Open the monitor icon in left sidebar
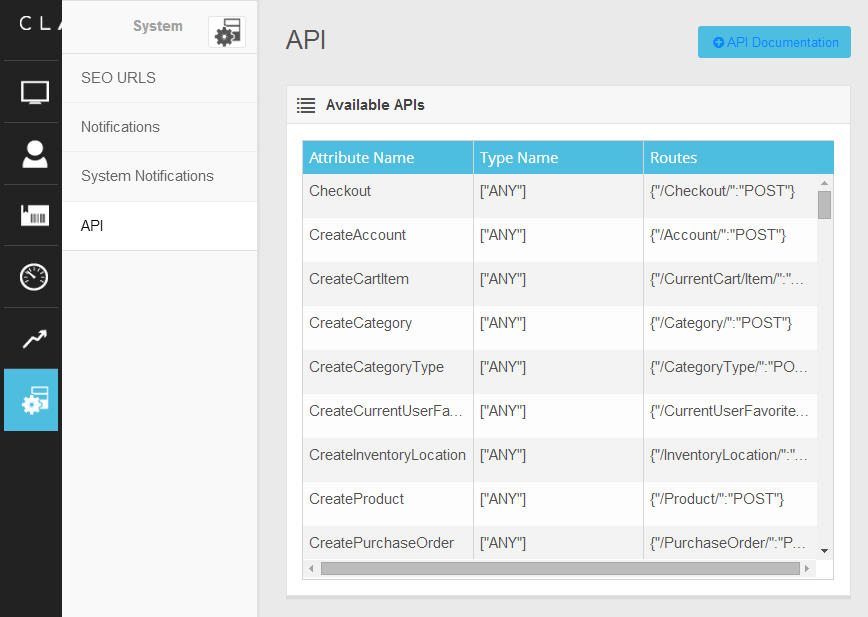This screenshot has height=617, width=868. (34, 93)
